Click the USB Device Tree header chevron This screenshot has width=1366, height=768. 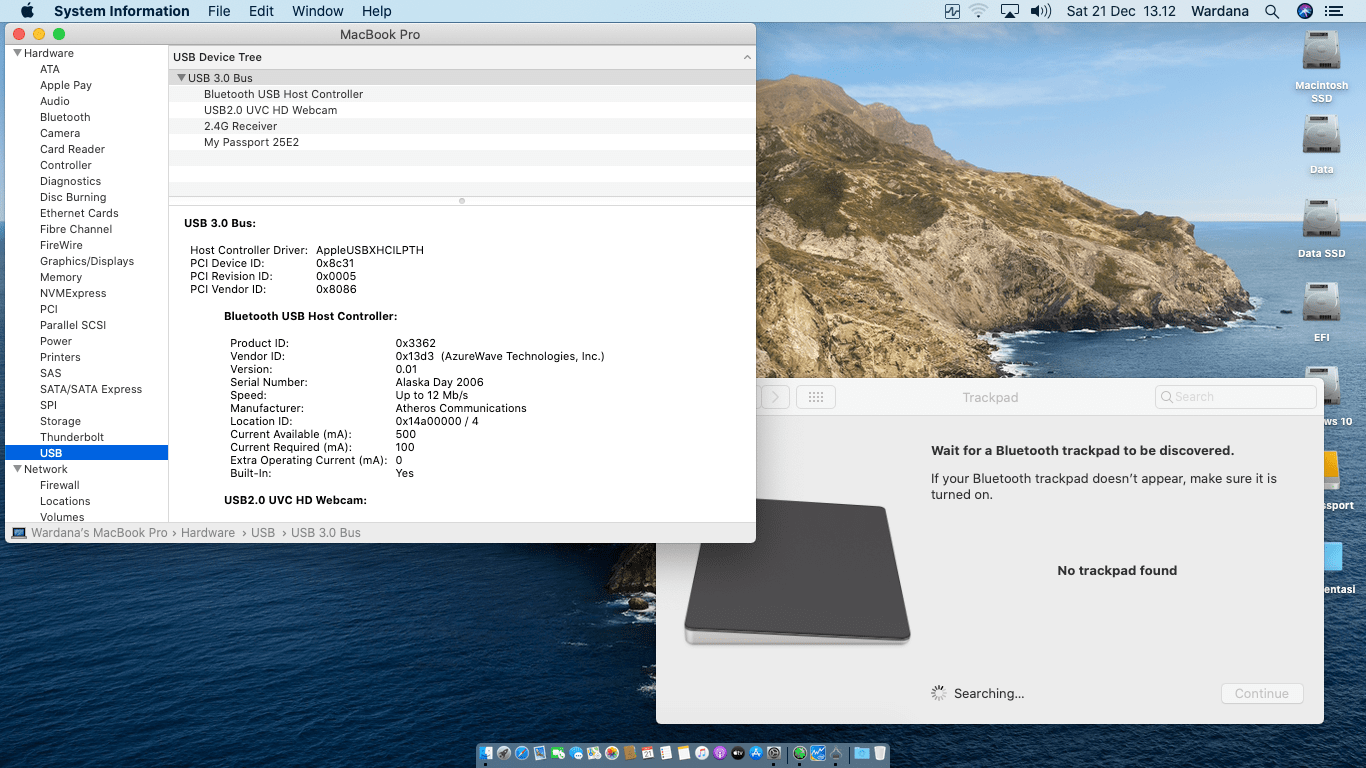(747, 57)
